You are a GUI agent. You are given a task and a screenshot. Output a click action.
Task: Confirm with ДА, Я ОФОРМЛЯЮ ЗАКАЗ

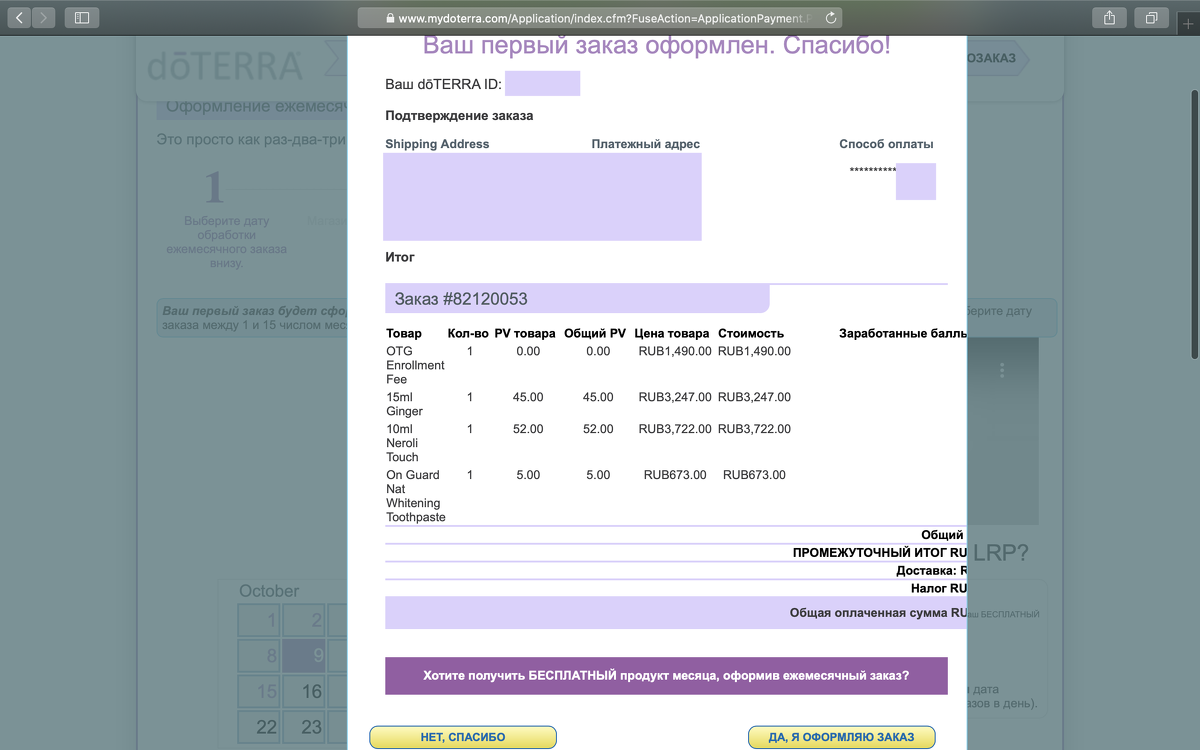click(x=841, y=737)
